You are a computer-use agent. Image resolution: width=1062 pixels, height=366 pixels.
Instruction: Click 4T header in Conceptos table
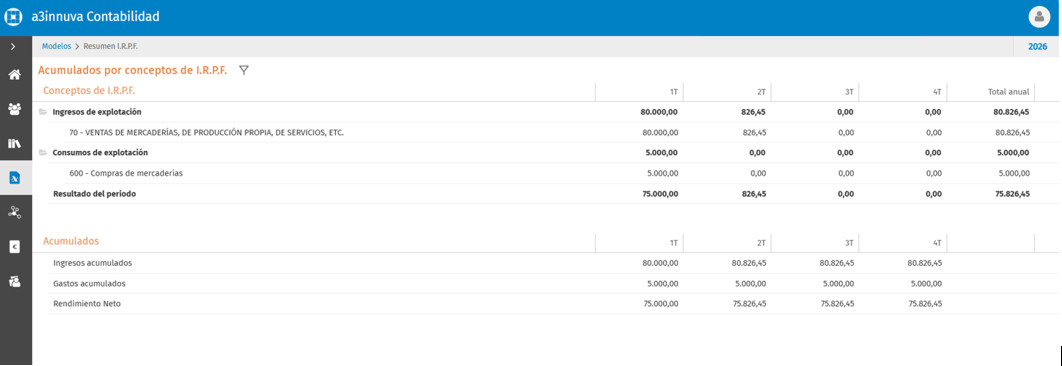[937, 92]
